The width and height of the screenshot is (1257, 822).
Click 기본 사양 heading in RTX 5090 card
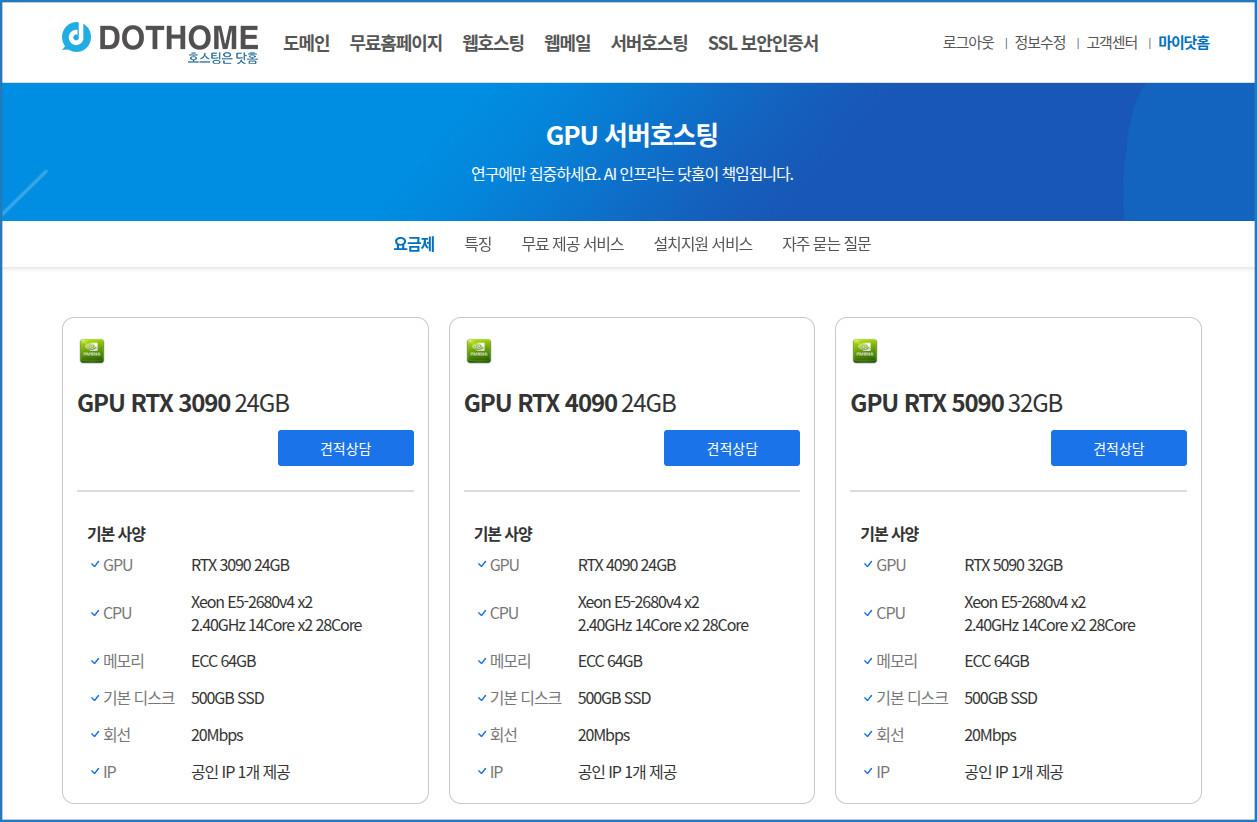click(x=890, y=534)
